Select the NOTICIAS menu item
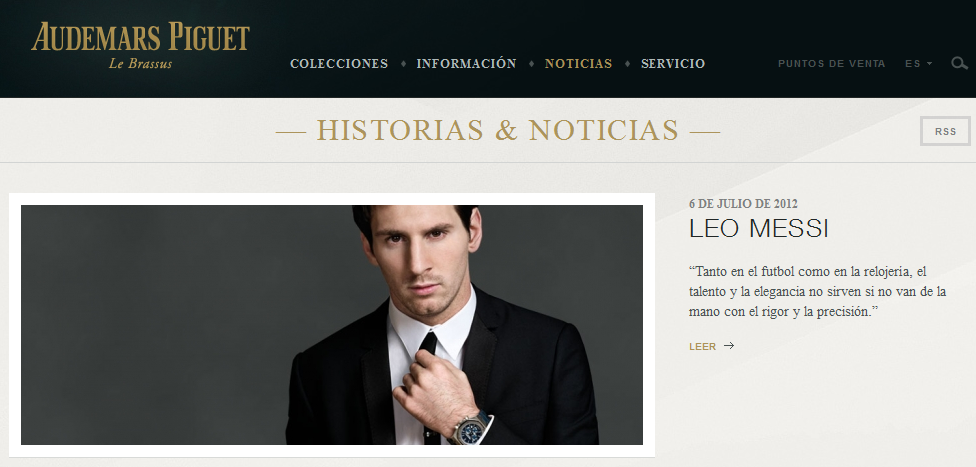Image resolution: width=976 pixels, height=467 pixels. click(578, 64)
